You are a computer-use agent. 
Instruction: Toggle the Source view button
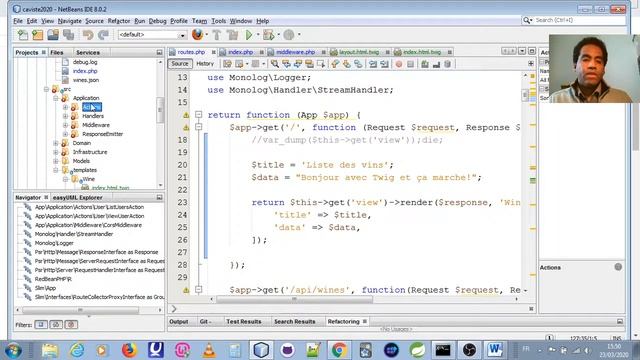pos(180,64)
